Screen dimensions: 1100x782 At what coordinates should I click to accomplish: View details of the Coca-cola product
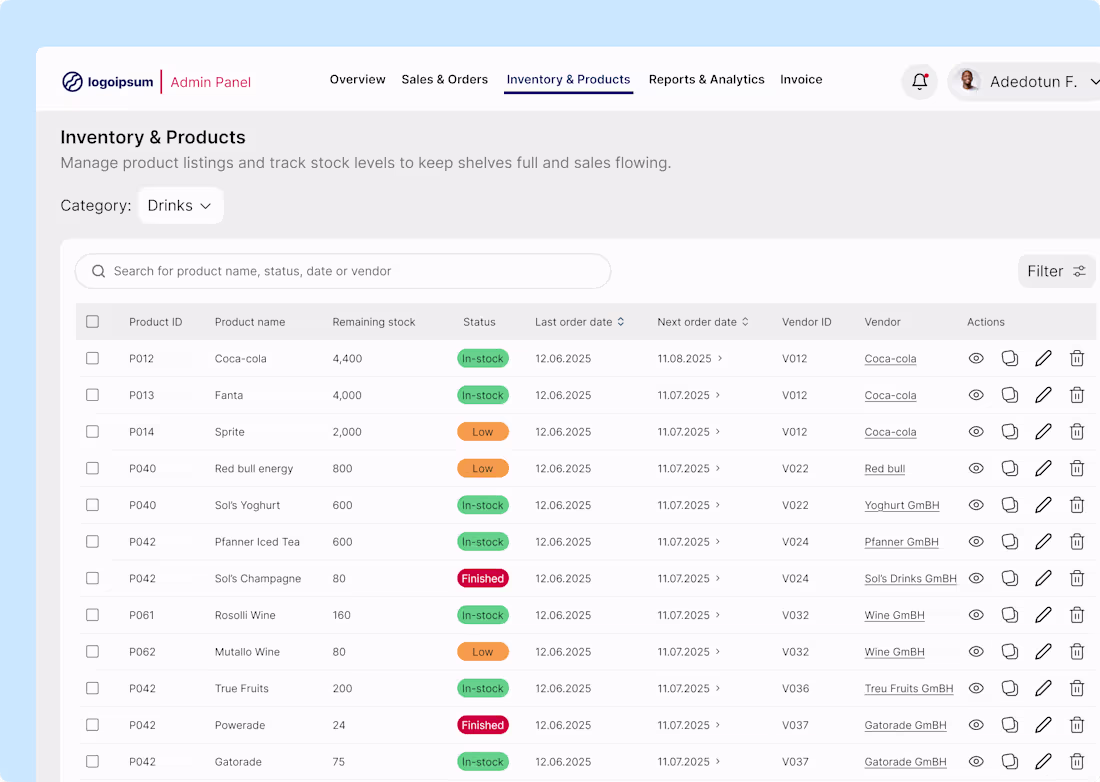click(976, 358)
